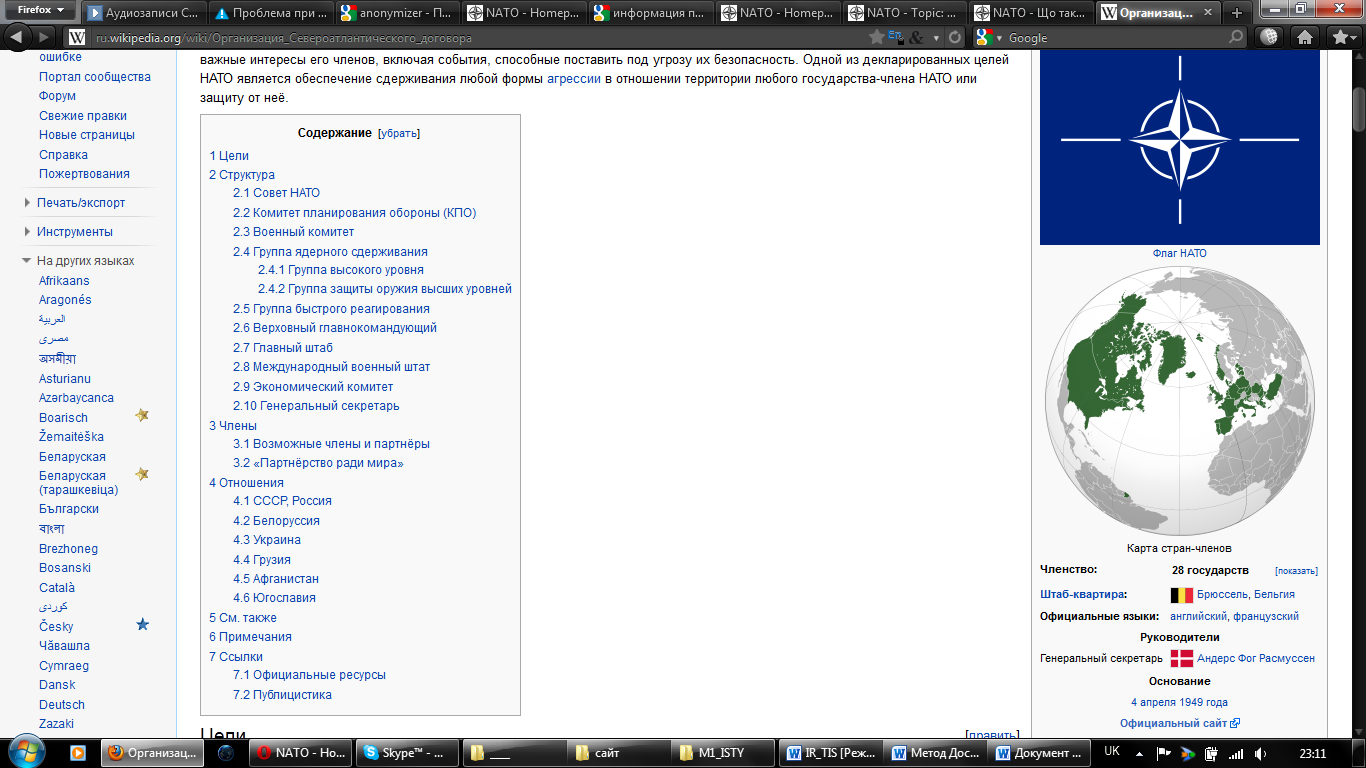Go back with the browser back arrow
The image size is (1366, 768).
[x=17, y=37]
